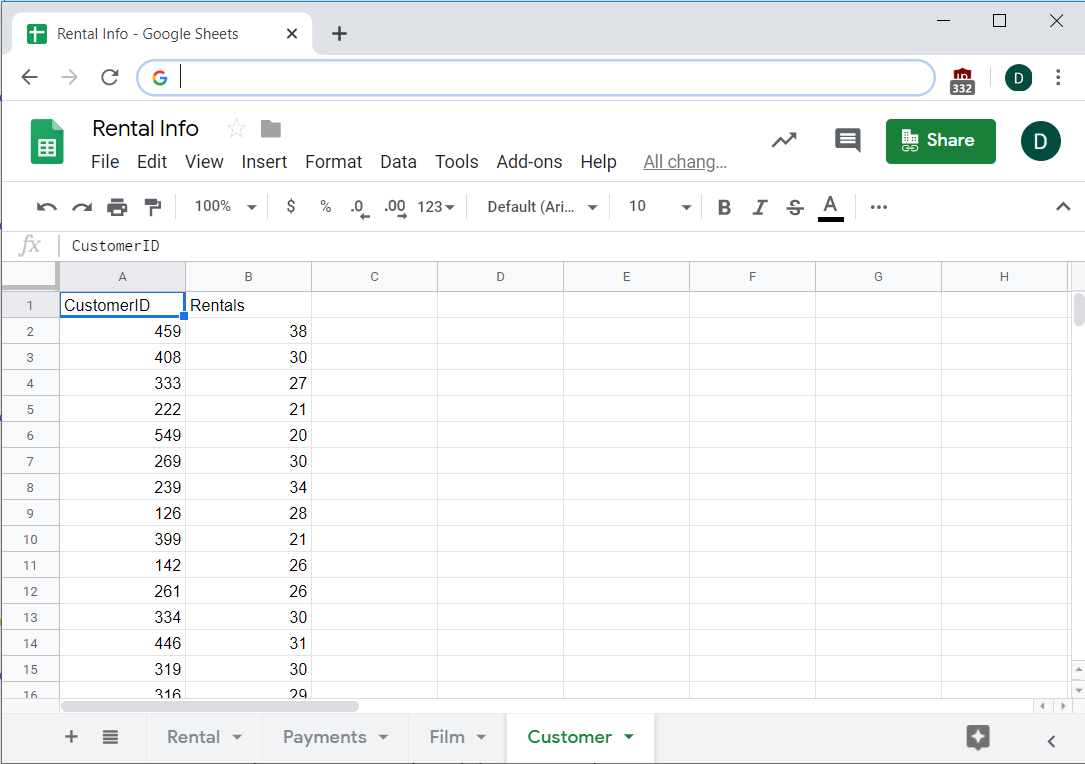Viewport: 1085px width, 764px height.
Task: Click the All changes saved link
Action: coord(684,162)
